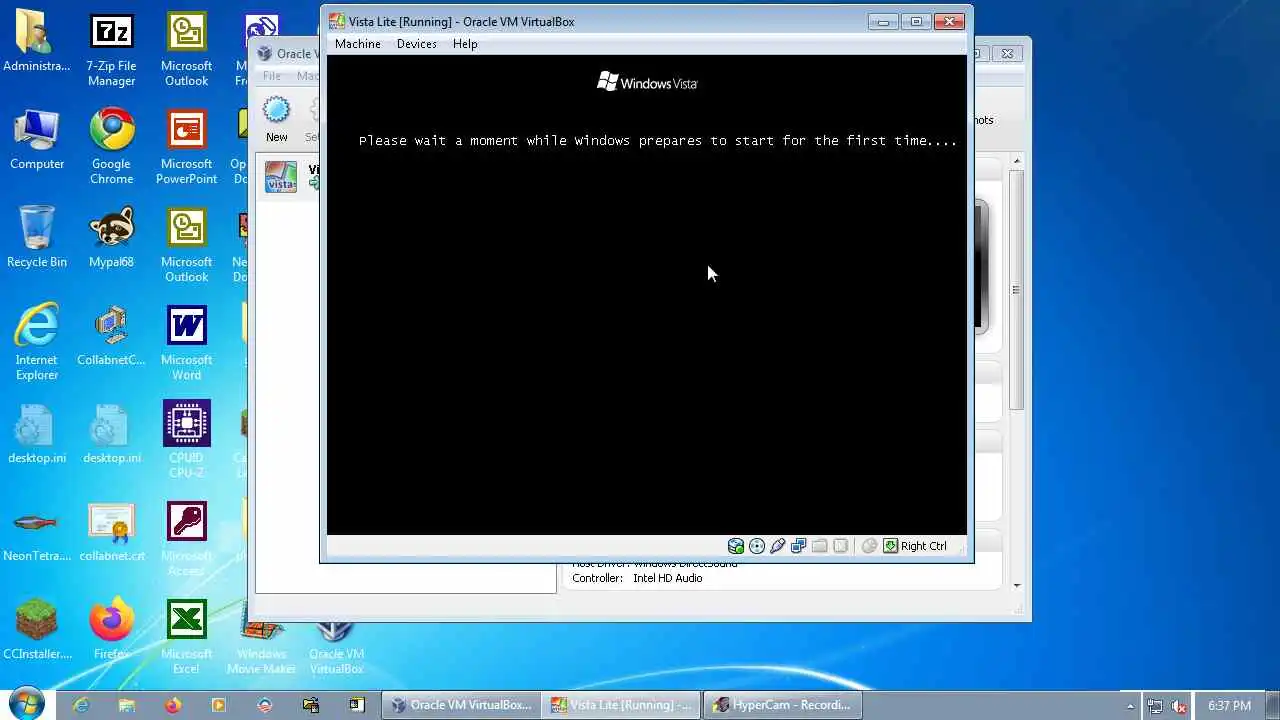
Task: Open the CollabnetC... desktop icon
Action: coord(111,335)
